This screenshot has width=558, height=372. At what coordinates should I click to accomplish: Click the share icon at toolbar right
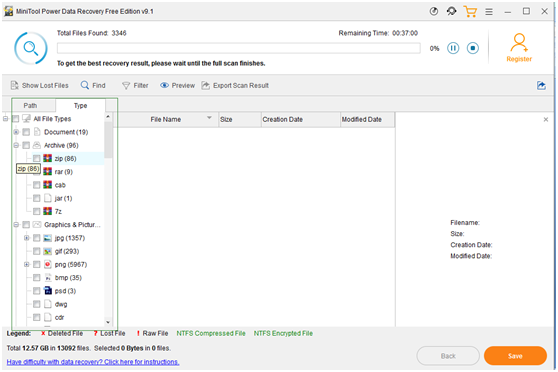[541, 85]
